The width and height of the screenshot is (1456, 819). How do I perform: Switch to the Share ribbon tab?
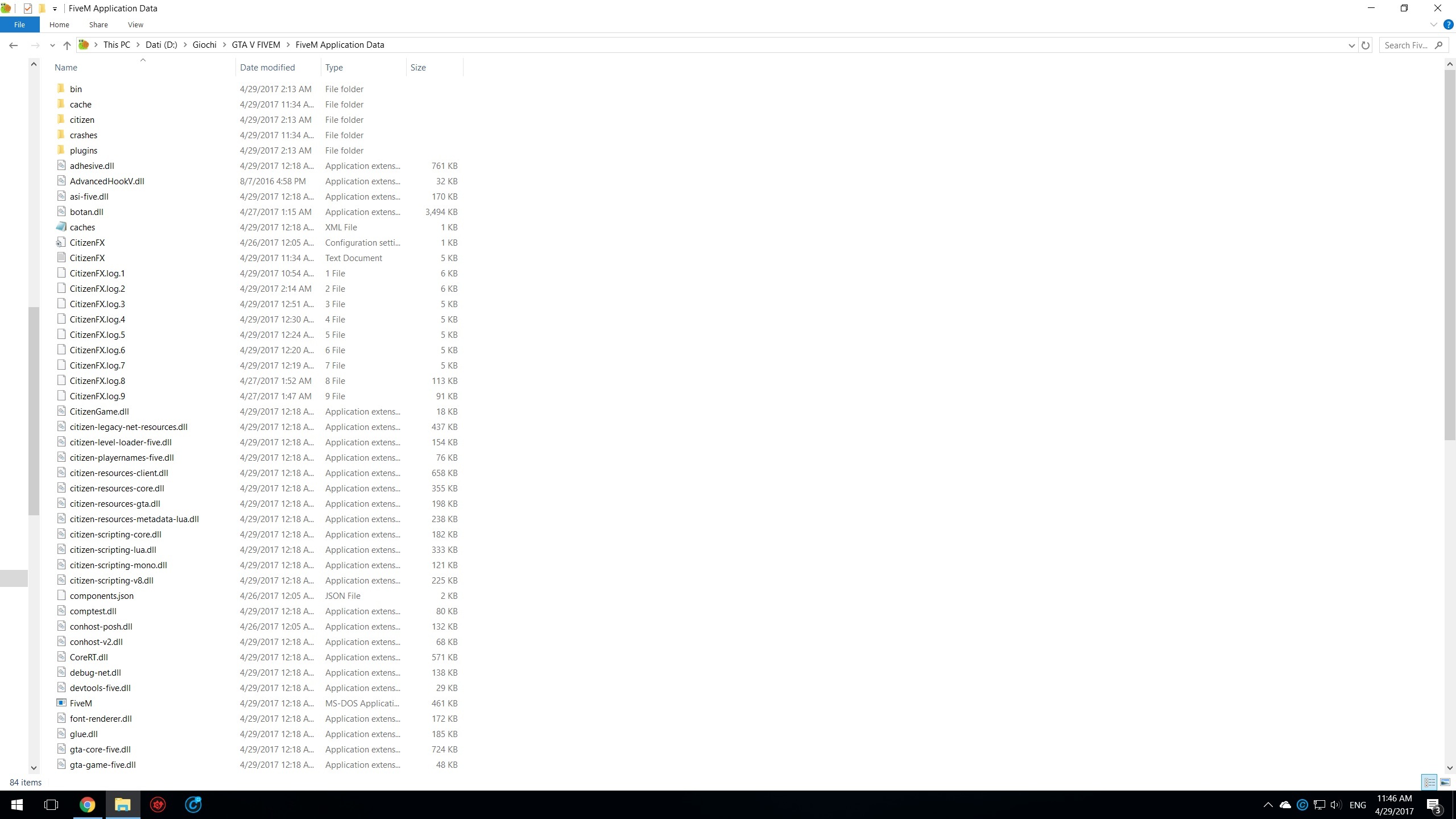coord(98,25)
